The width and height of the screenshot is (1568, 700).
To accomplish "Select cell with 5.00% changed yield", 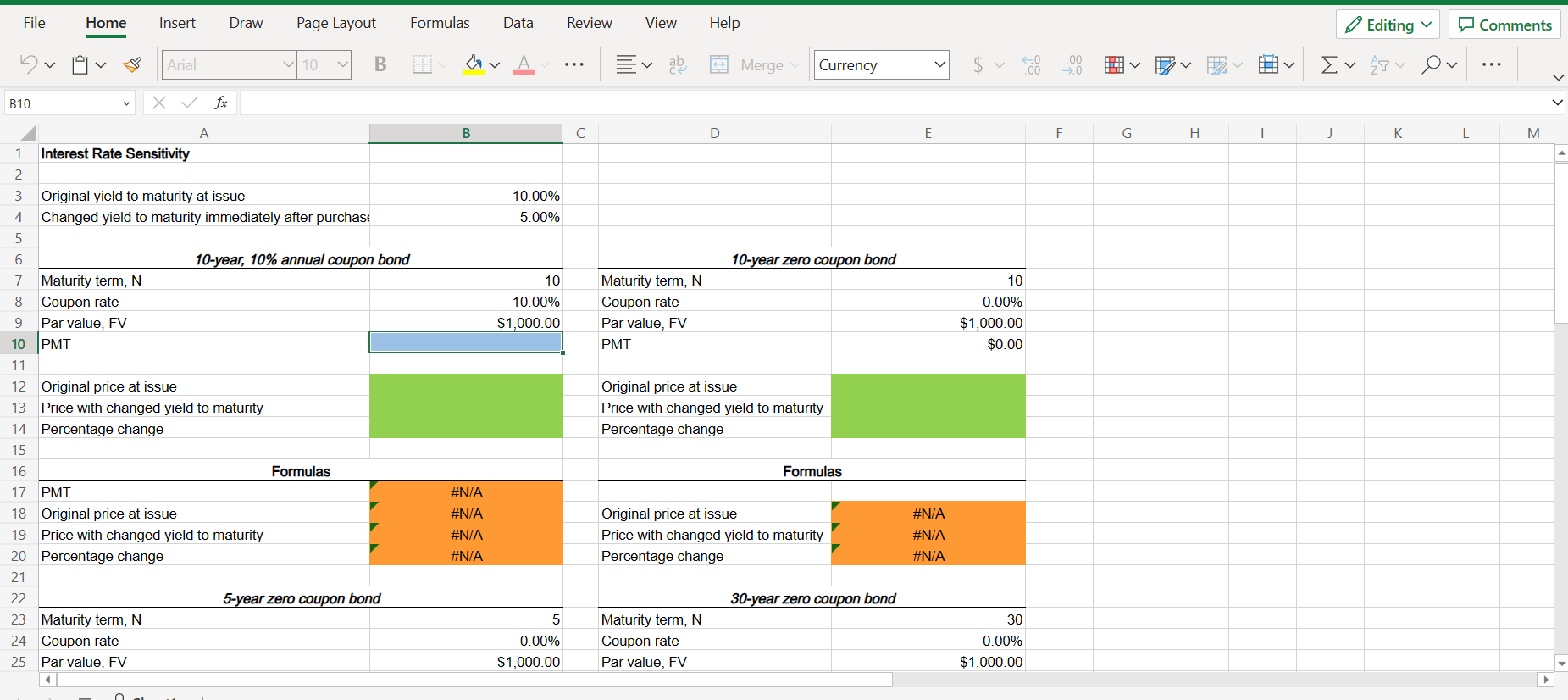I will coord(466,217).
